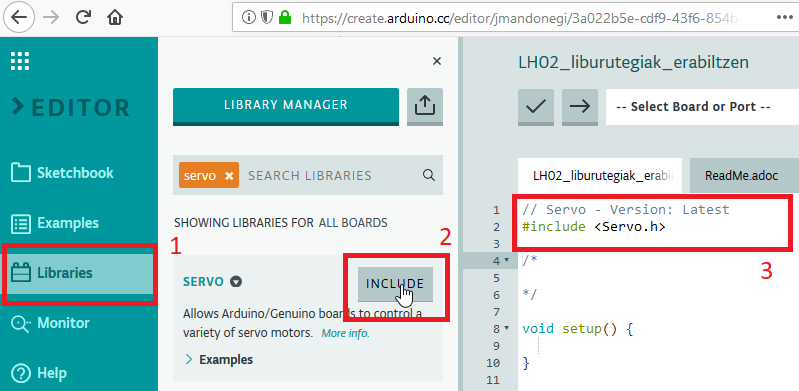Open the Arduino Create apps grid icon
Screen dimensions: 799x391
point(20,61)
